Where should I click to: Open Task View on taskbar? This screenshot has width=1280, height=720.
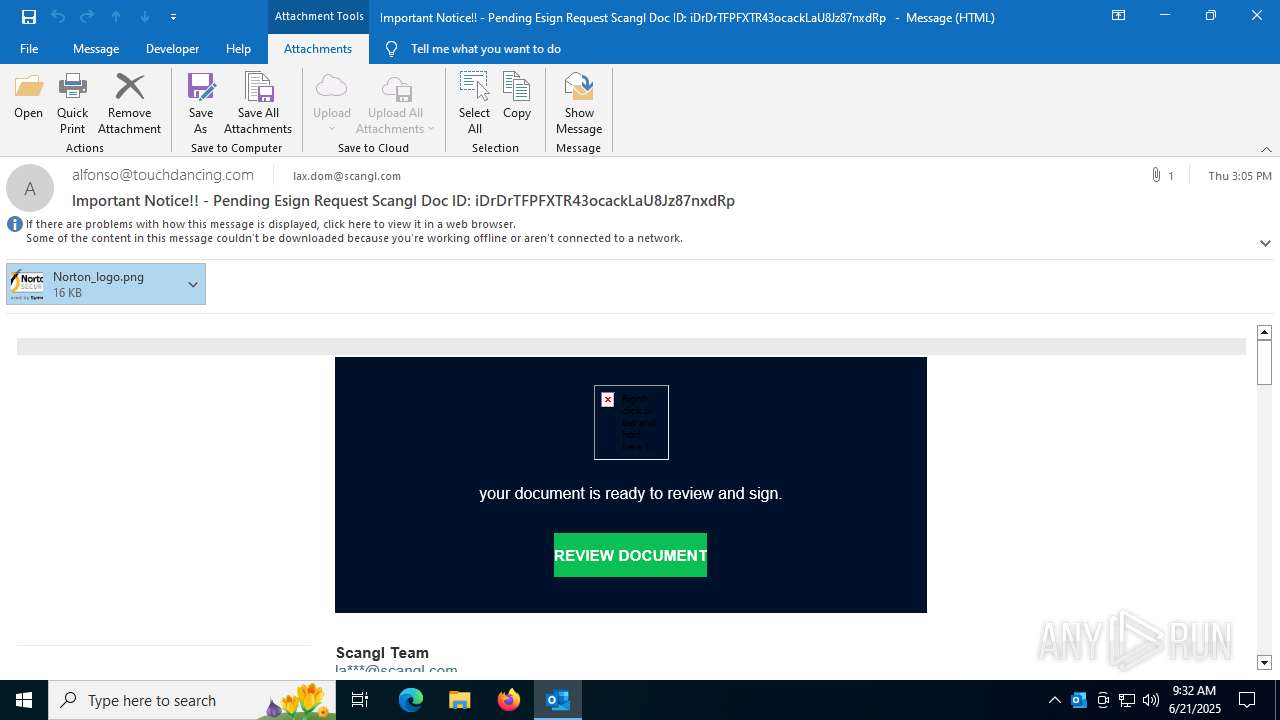point(361,700)
